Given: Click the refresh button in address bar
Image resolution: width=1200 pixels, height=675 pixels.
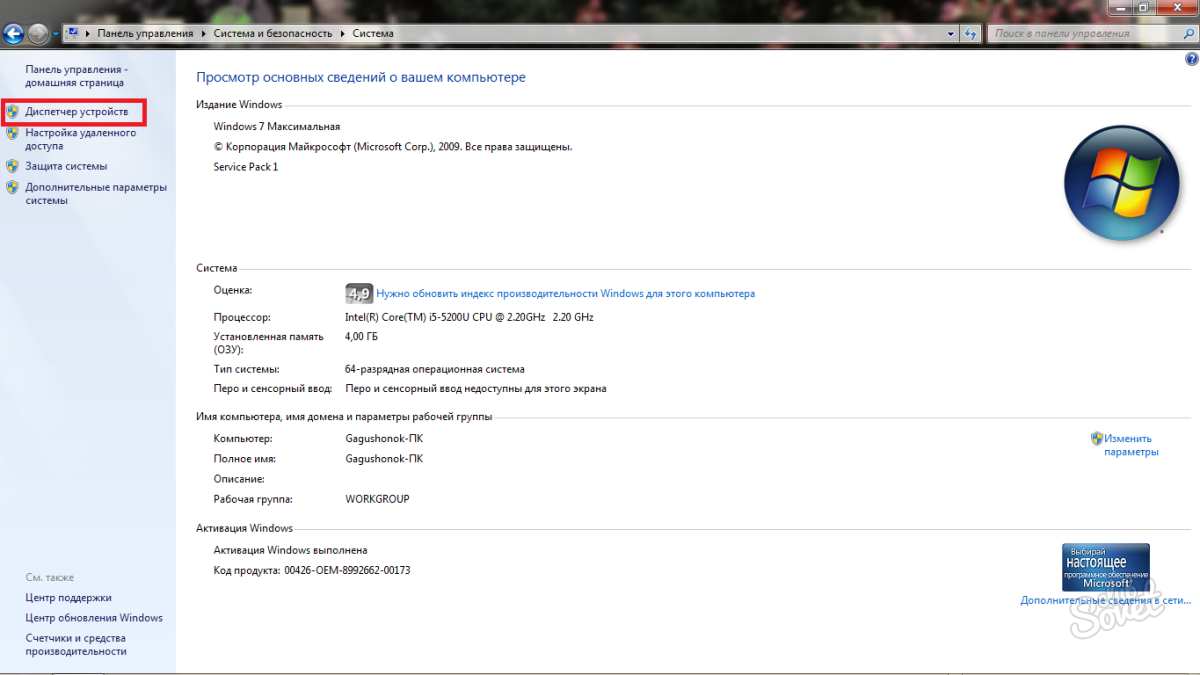Looking at the screenshot, I should (970, 34).
